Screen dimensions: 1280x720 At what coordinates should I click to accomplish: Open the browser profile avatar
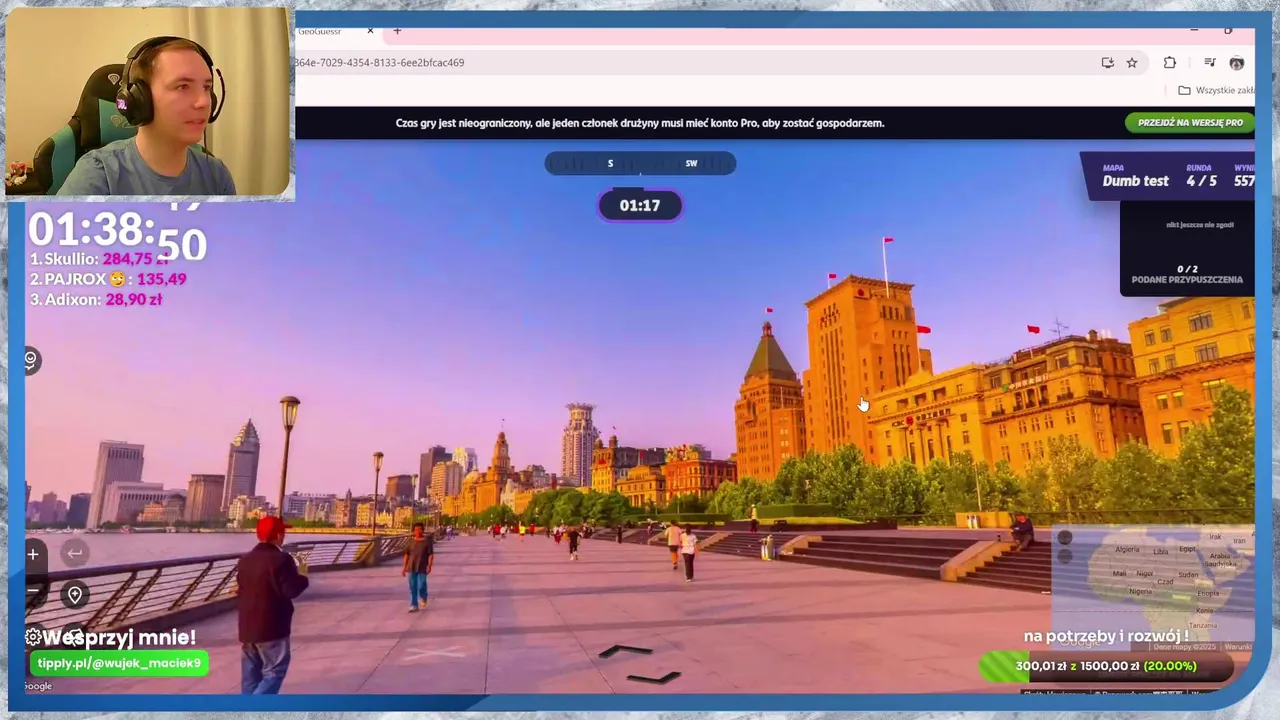pos(1237,62)
